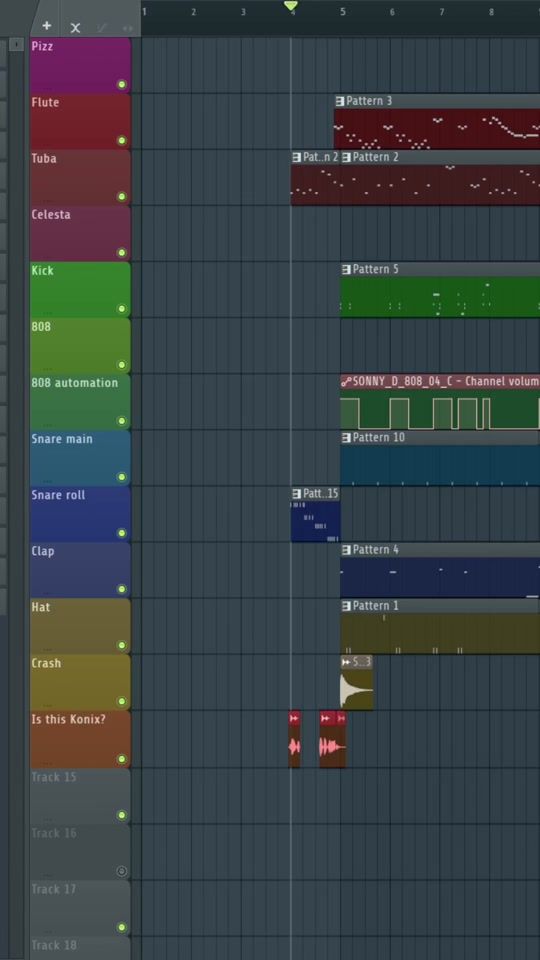Screen dimensions: 540x960
Task: Mute the Tuba track
Action: pyautogui.click(x=121, y=197)
